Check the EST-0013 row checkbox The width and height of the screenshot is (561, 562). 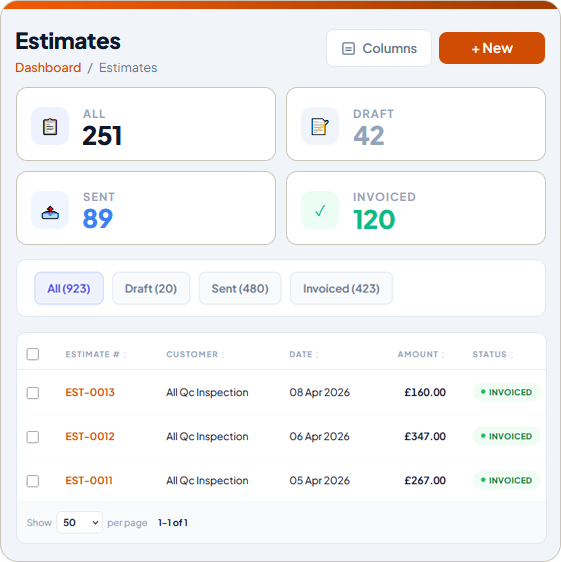33,393
